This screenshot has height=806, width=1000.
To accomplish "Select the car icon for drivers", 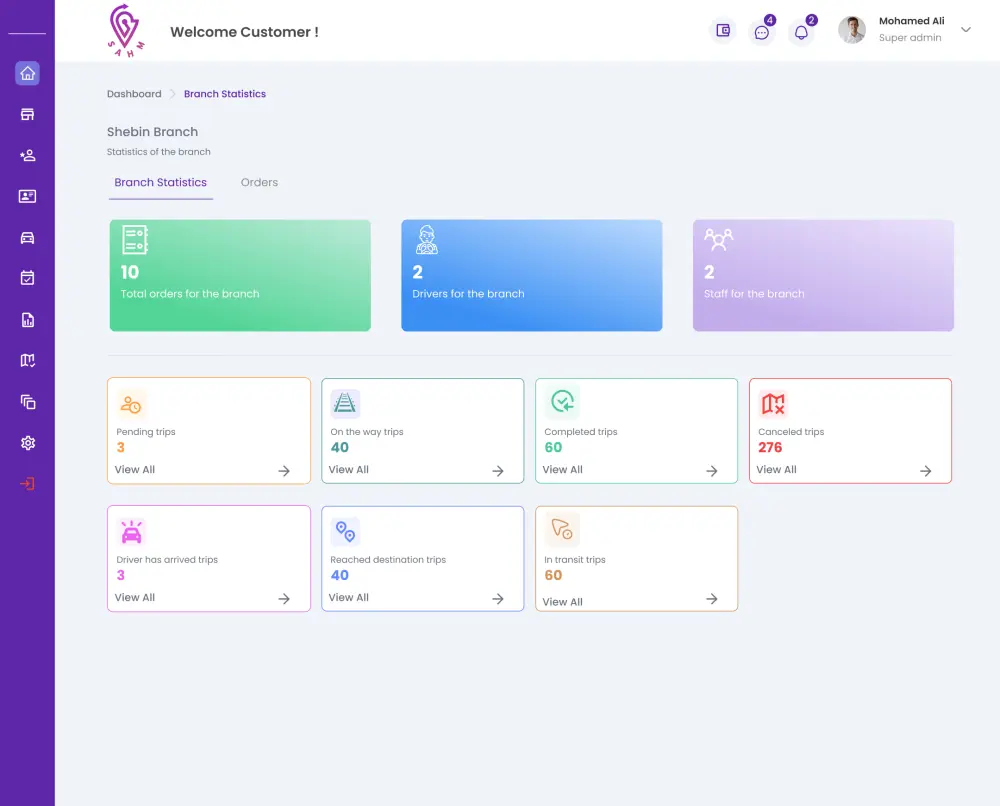I will (x=27, y=237).
